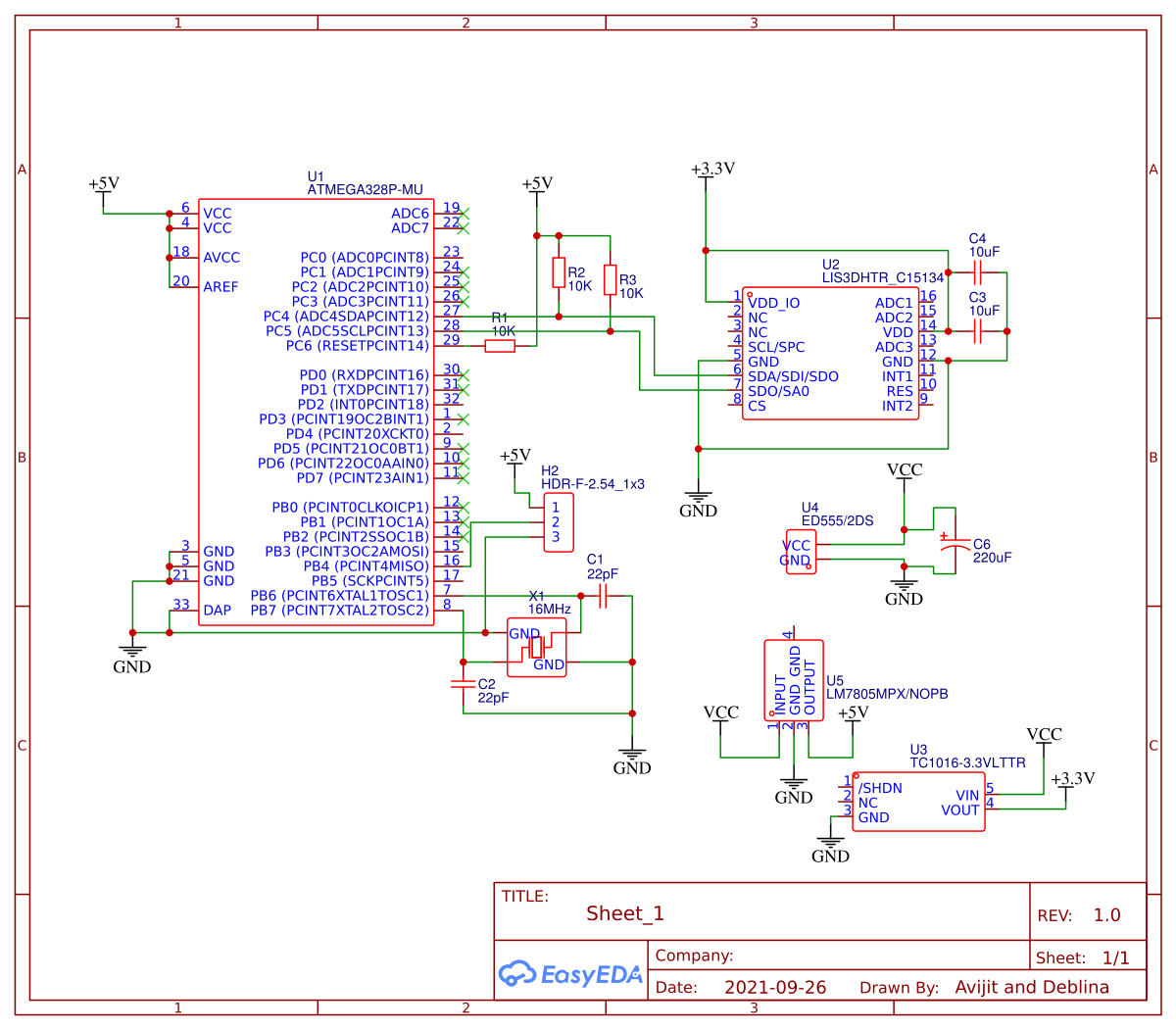Image resolution: width=1176 pixels, height=1030 pixels.
Task: Select capacitor C4 10uF symbol
Action: 977,272
